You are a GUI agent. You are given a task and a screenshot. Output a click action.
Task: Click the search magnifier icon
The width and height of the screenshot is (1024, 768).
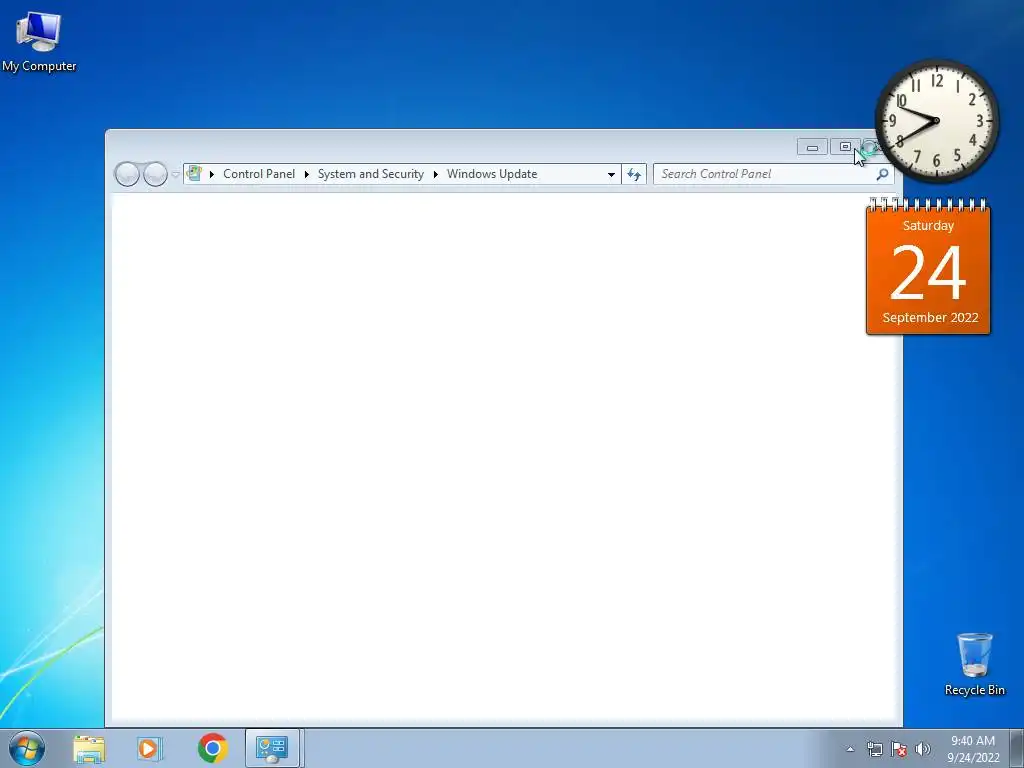[882, 174]
